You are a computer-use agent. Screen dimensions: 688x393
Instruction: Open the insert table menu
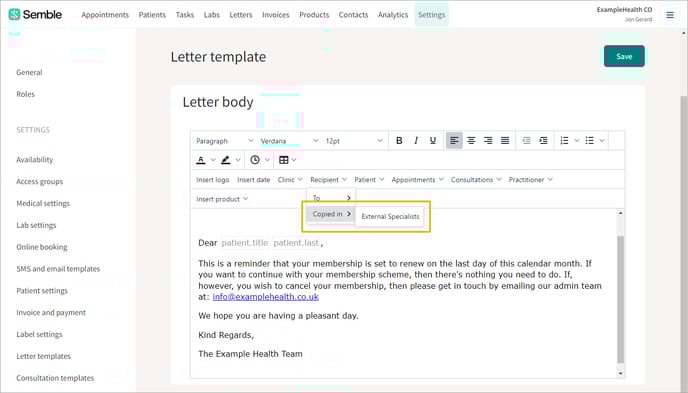tap(287, 160)
